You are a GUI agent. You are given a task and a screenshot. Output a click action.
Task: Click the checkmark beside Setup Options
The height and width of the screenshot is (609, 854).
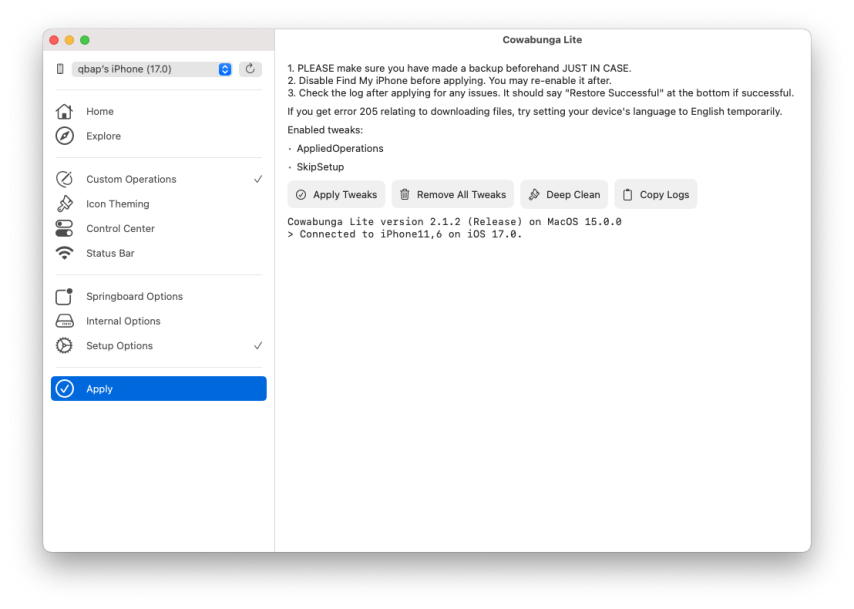pos(258,345)
